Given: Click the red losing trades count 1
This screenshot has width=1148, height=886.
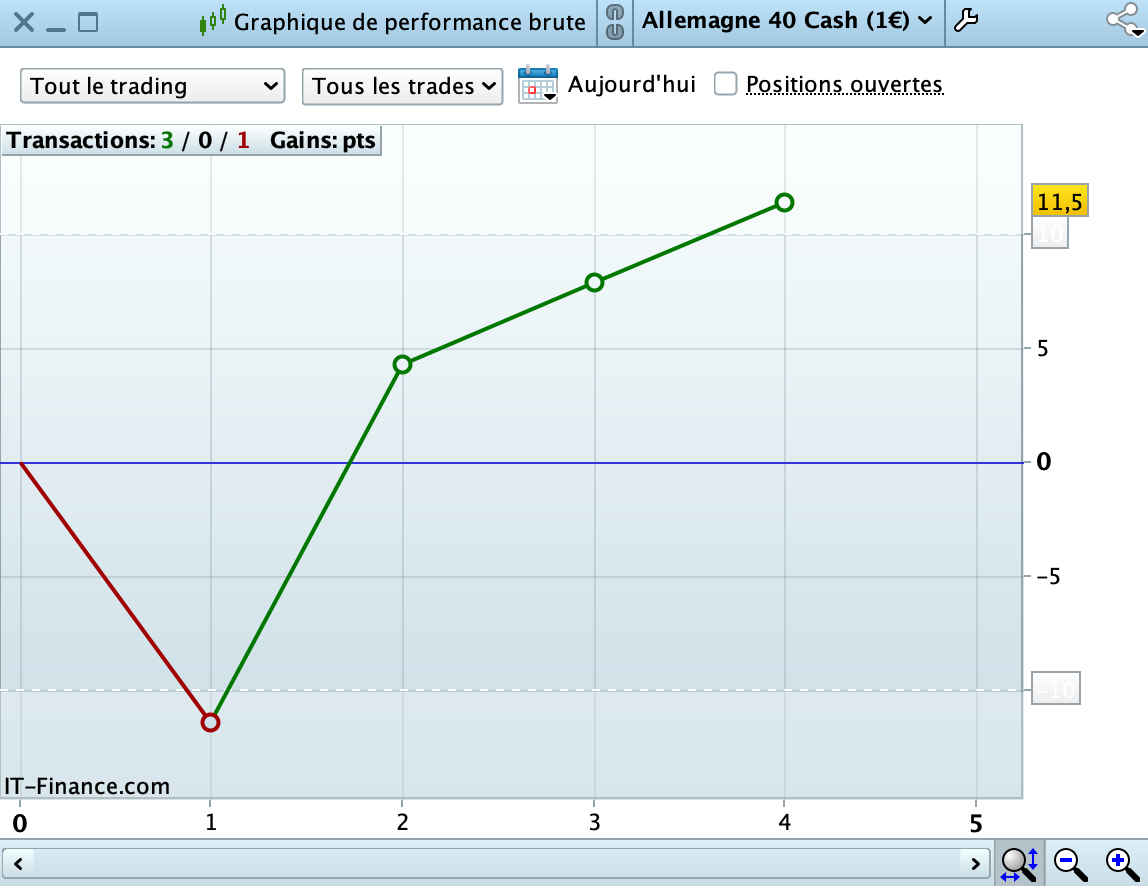Looking at the screenshot, I should 243,140.
